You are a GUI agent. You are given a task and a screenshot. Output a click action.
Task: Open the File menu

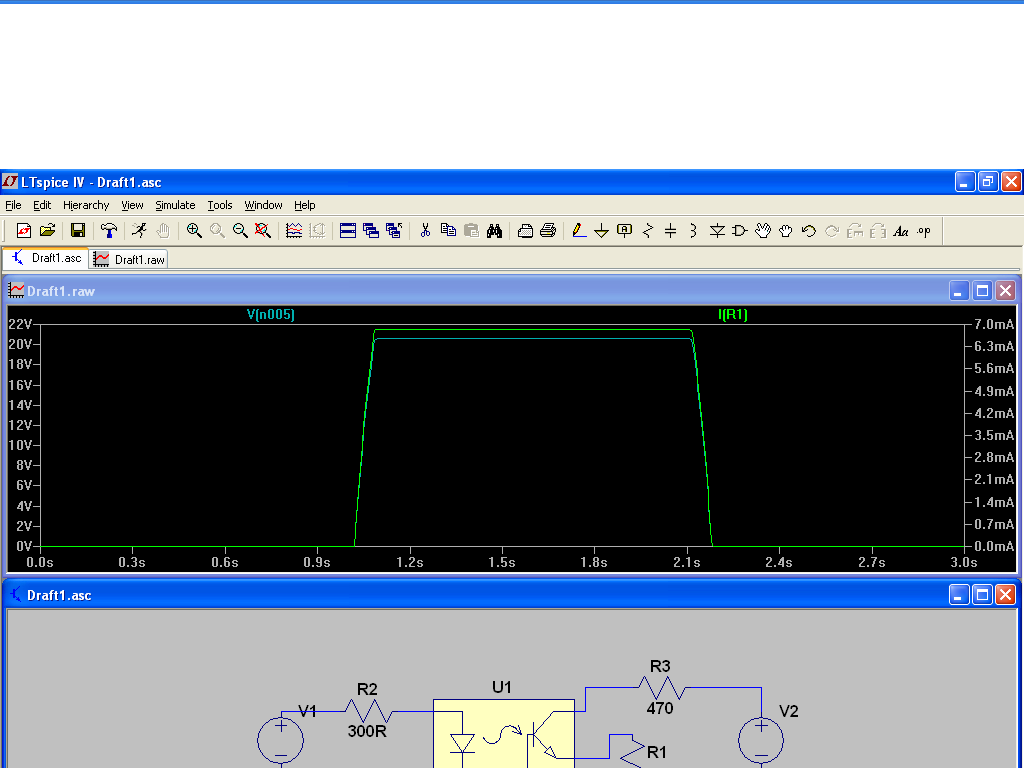point(13,205)
